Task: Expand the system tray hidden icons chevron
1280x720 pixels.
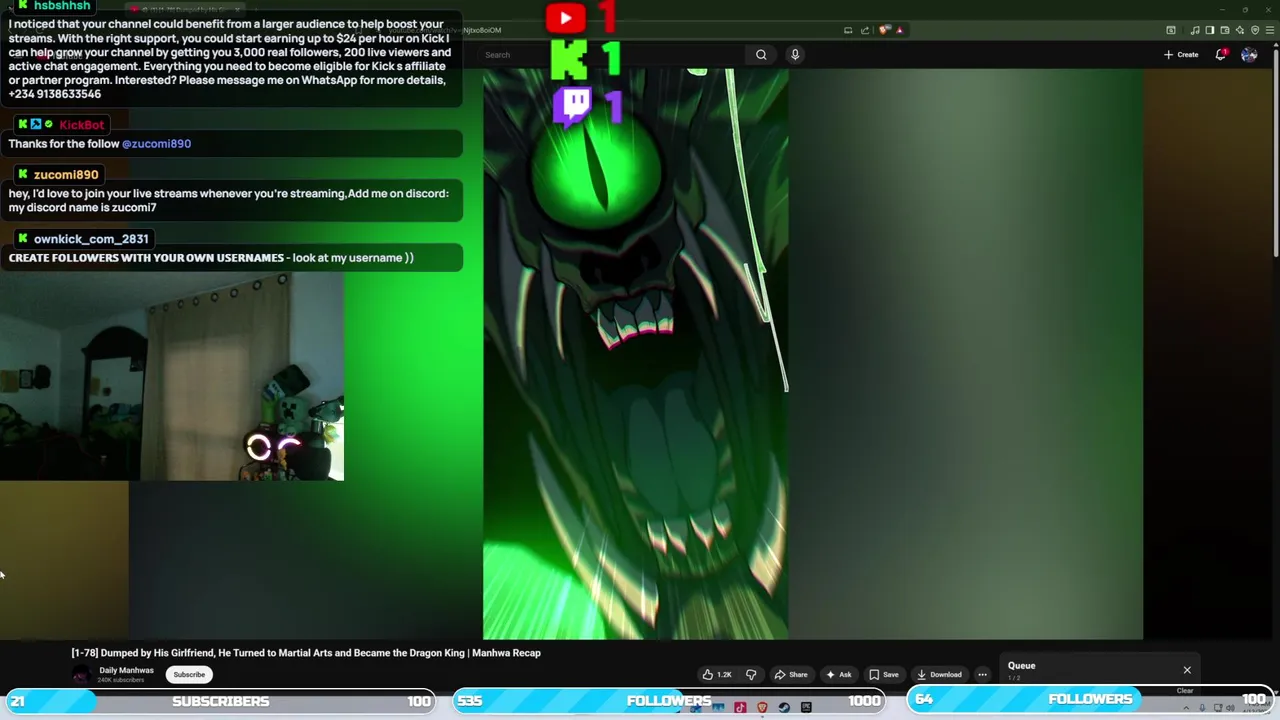Action: coord(1186,708)
